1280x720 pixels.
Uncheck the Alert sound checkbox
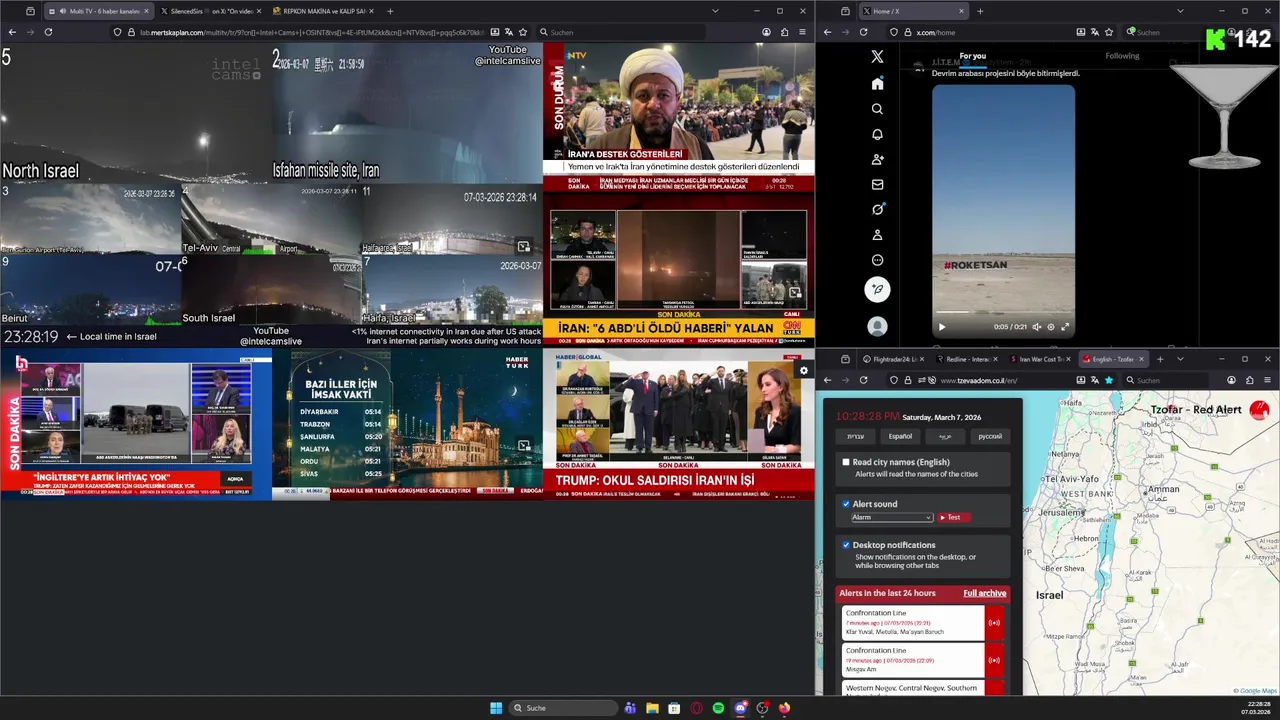tap(846, 504)
